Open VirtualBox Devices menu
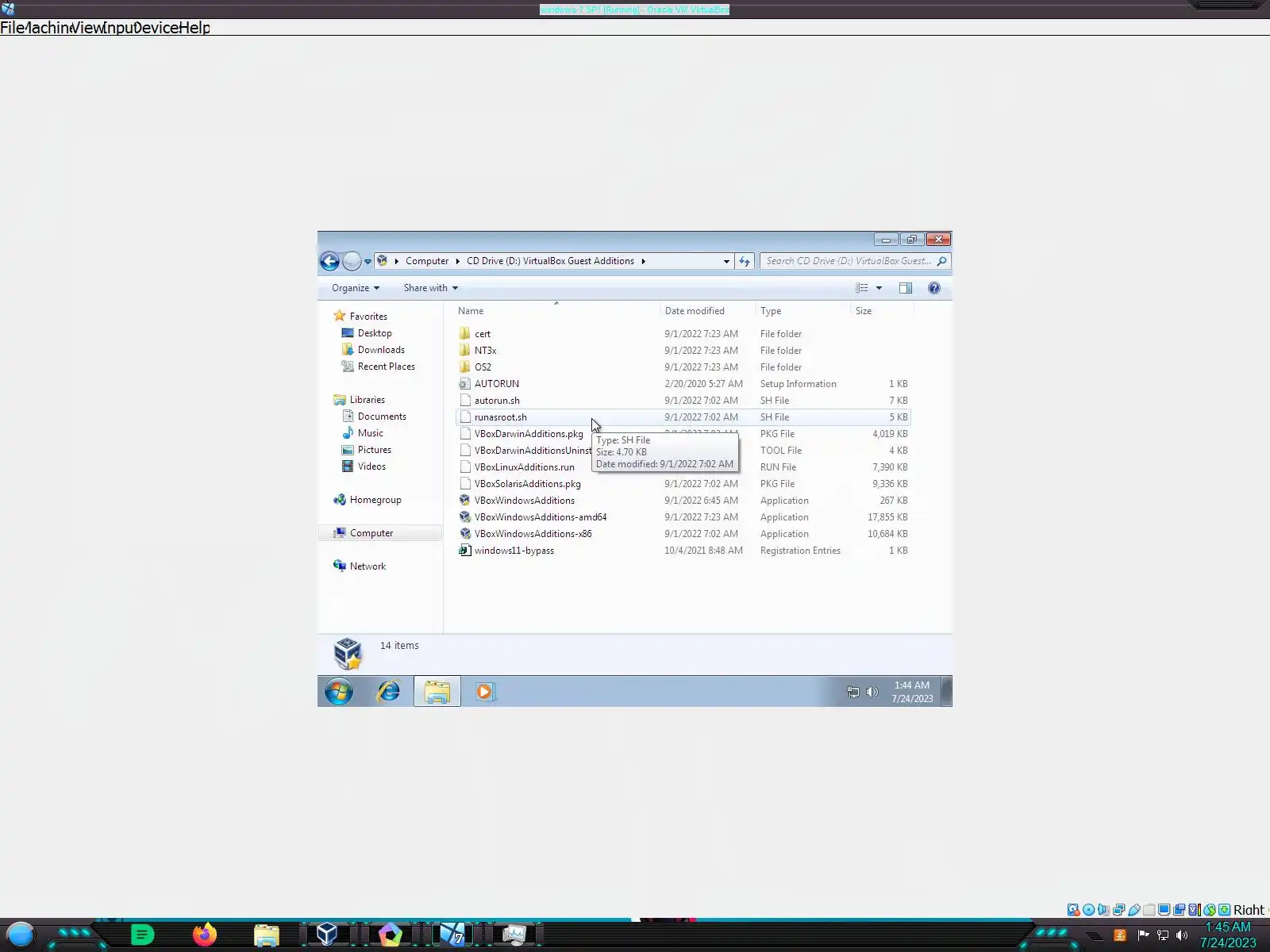 (156, 28)
